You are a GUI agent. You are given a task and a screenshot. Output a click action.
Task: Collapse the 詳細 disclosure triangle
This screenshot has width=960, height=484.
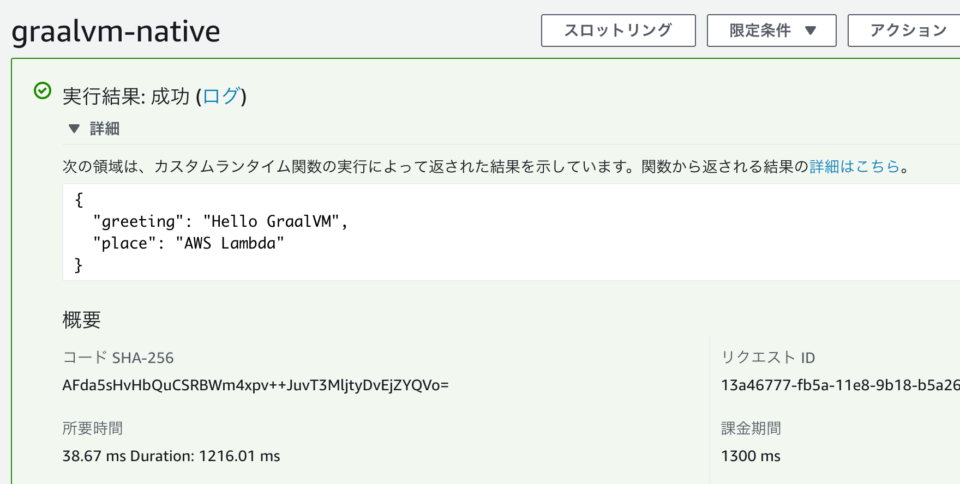pyautogui.click(x=74, y=128)
